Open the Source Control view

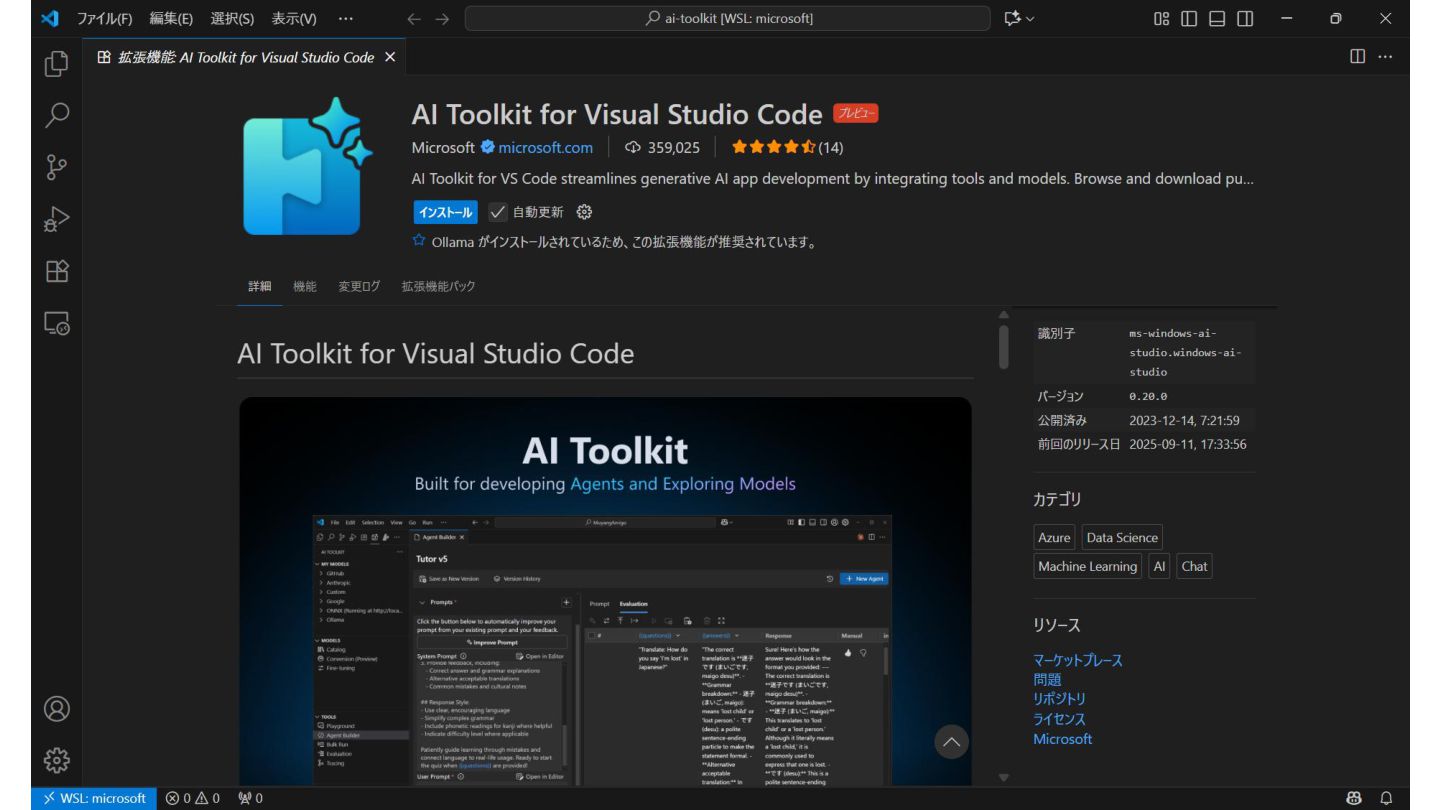click(x=57, y=167)
